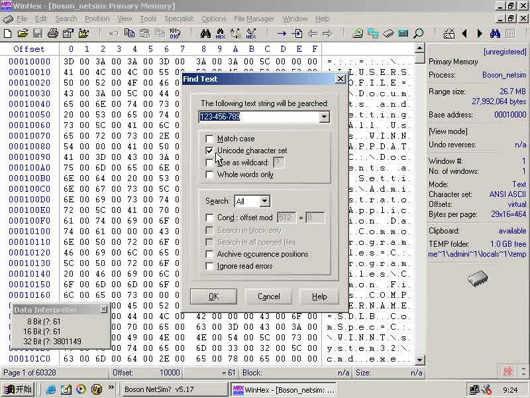This screenshot has width=530, height=398.
Task: Click the hex view scrollbar up arrow
Action: click(419, 48)
